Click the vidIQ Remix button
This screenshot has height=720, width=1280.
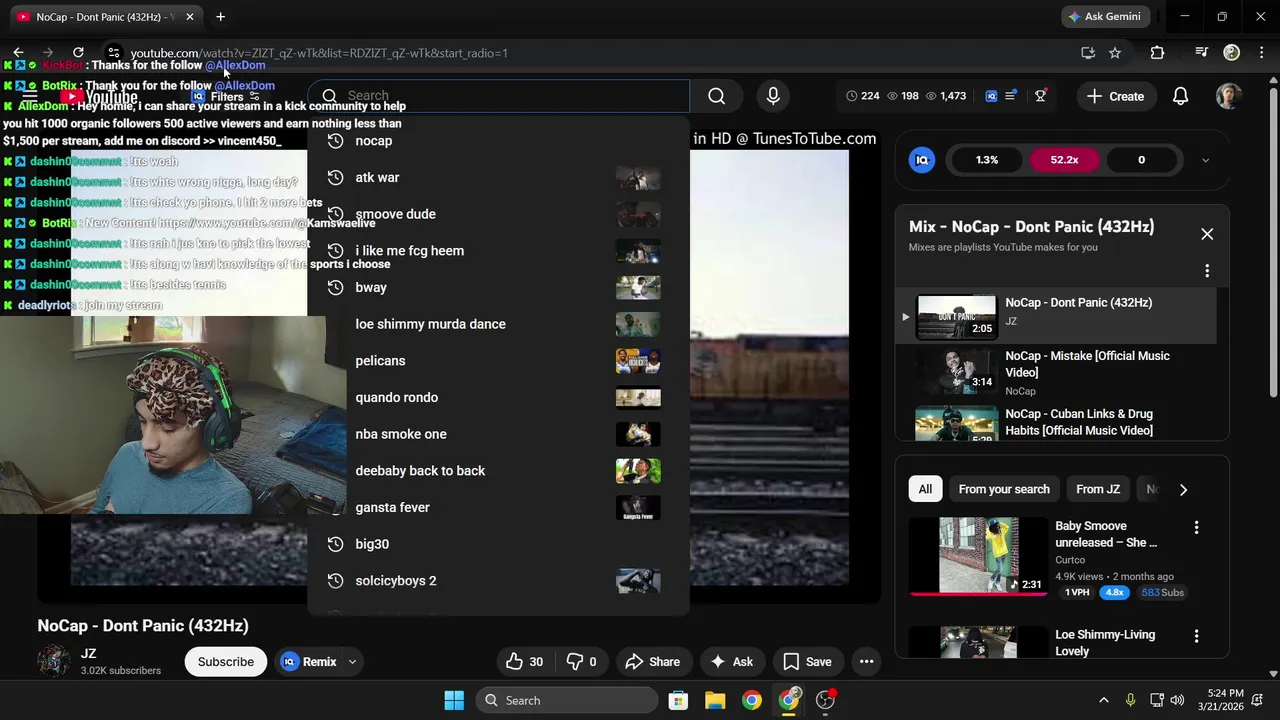(x=309, y=661)
